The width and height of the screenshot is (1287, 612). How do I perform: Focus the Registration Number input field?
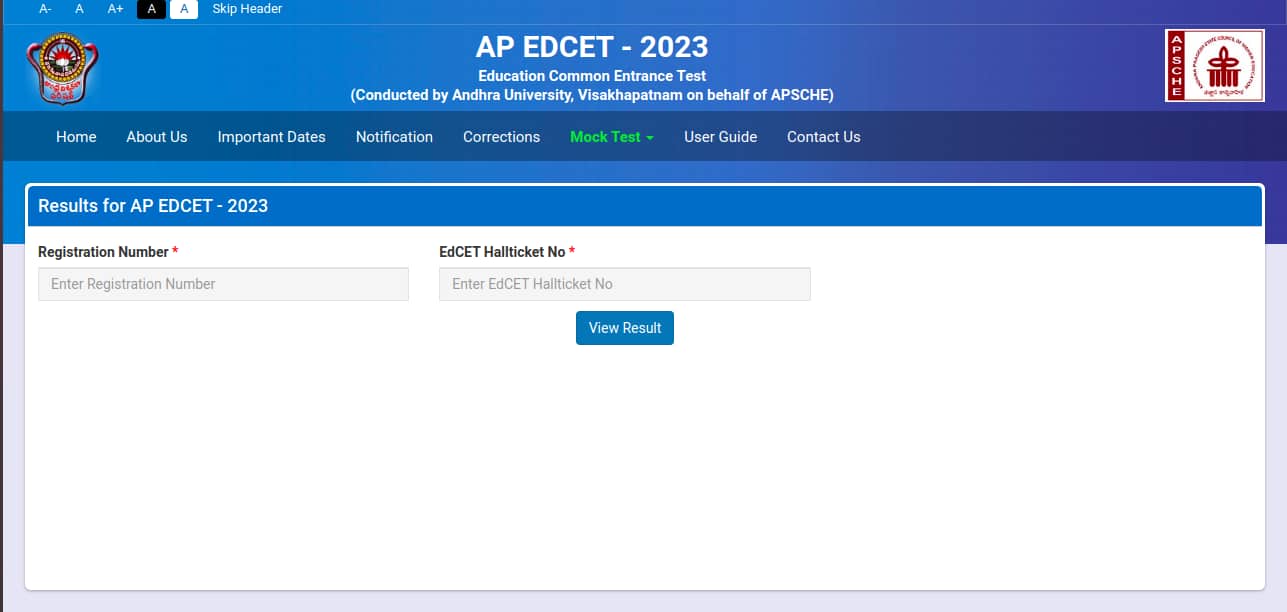click(x=223, y=284)
